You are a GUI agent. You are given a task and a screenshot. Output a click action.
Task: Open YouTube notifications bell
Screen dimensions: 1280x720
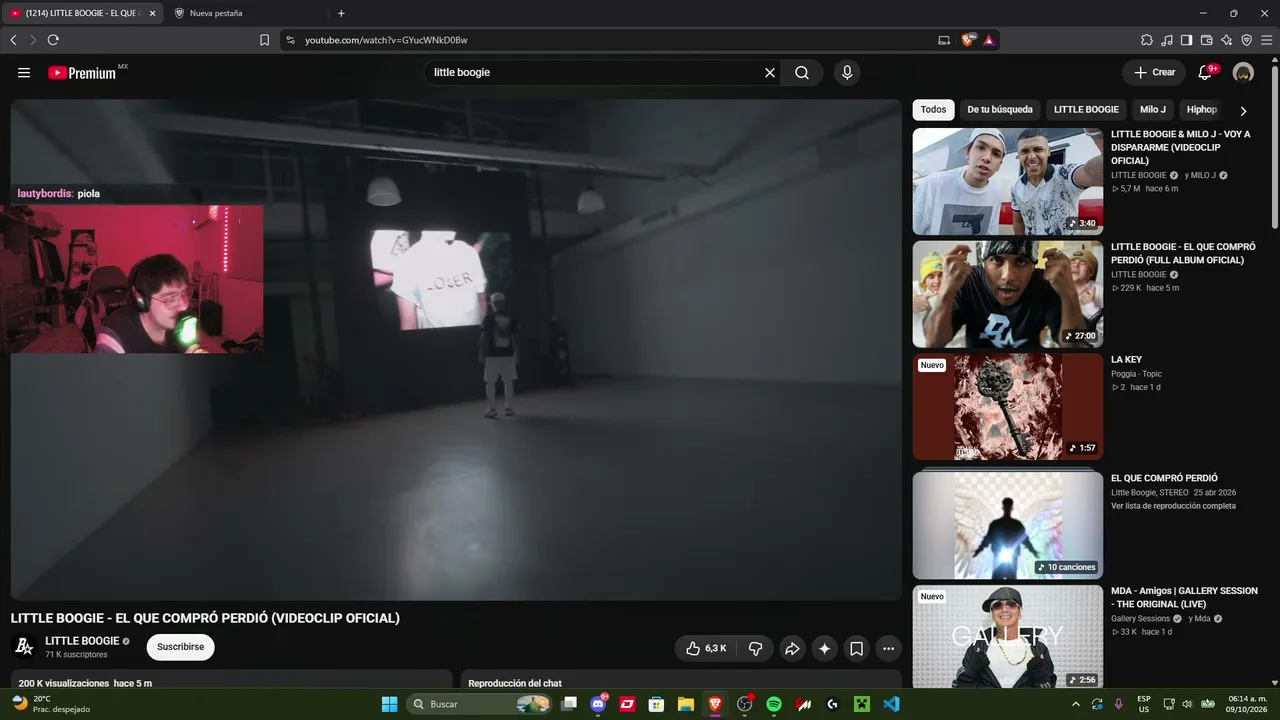(1205, 73)
